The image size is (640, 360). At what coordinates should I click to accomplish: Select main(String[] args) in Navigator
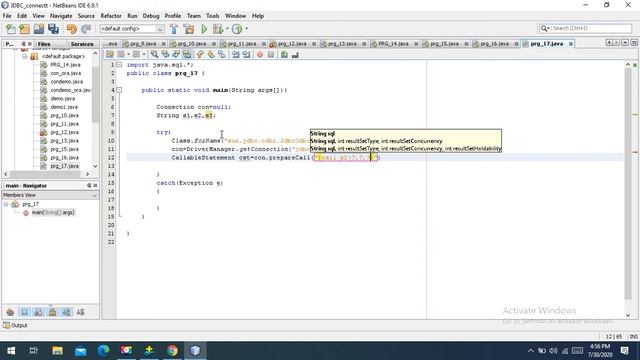pyautogui.click(x=53, y=213)
